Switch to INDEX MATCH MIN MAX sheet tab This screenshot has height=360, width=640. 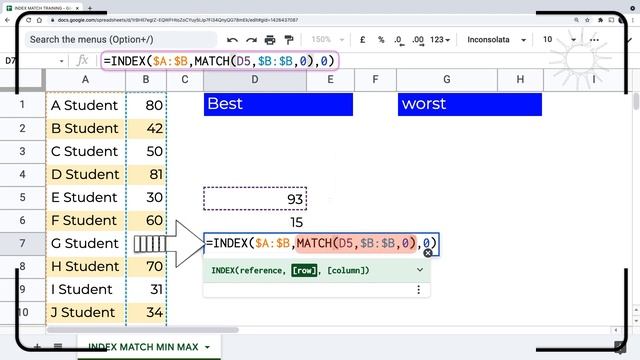143,347
